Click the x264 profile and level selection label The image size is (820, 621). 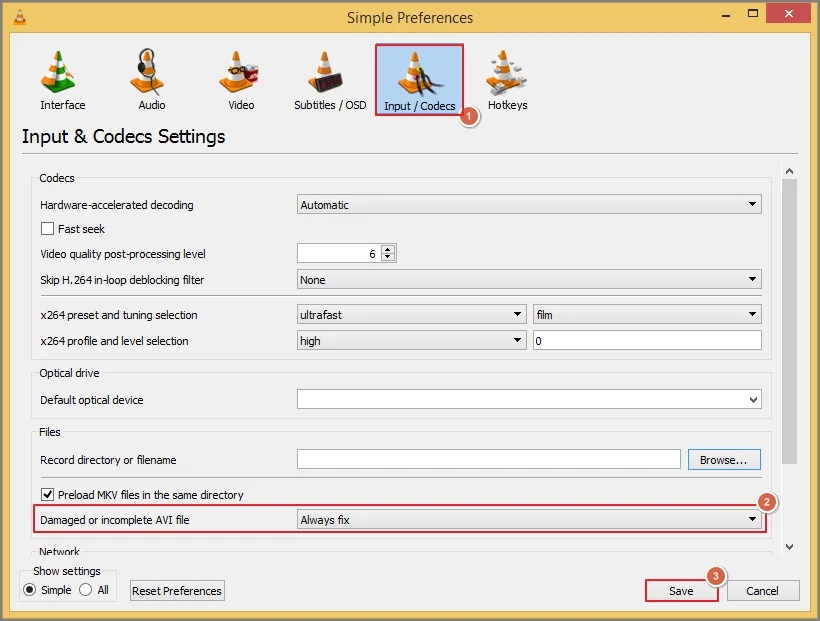coord(114,341)
